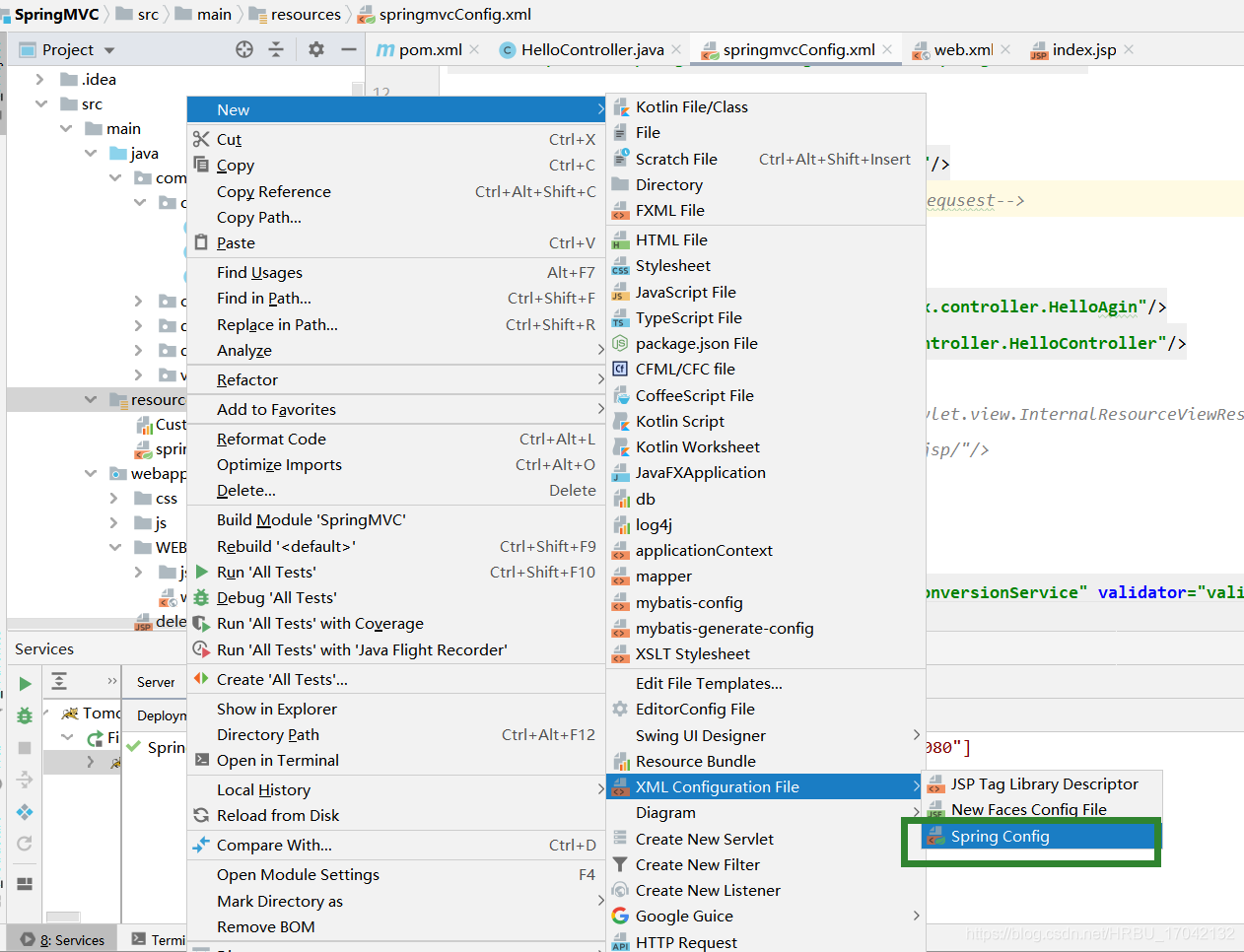Click the green run icon in Services

[x=25, y=683]
